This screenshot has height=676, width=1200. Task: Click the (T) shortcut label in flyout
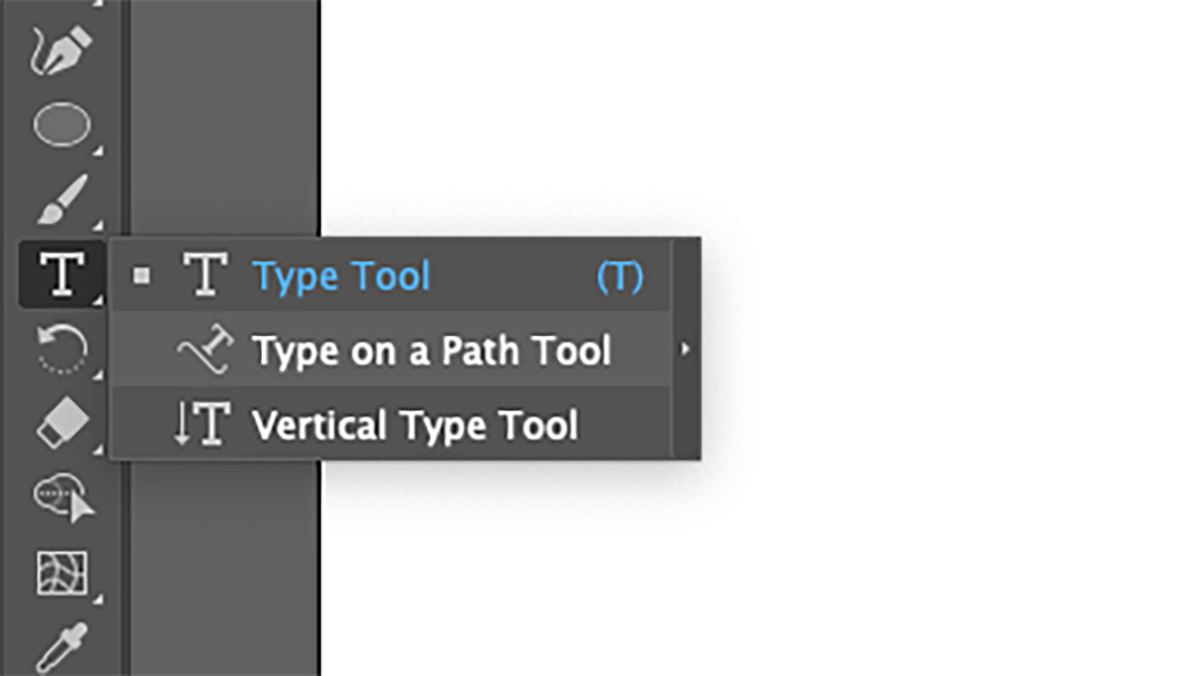620,276
